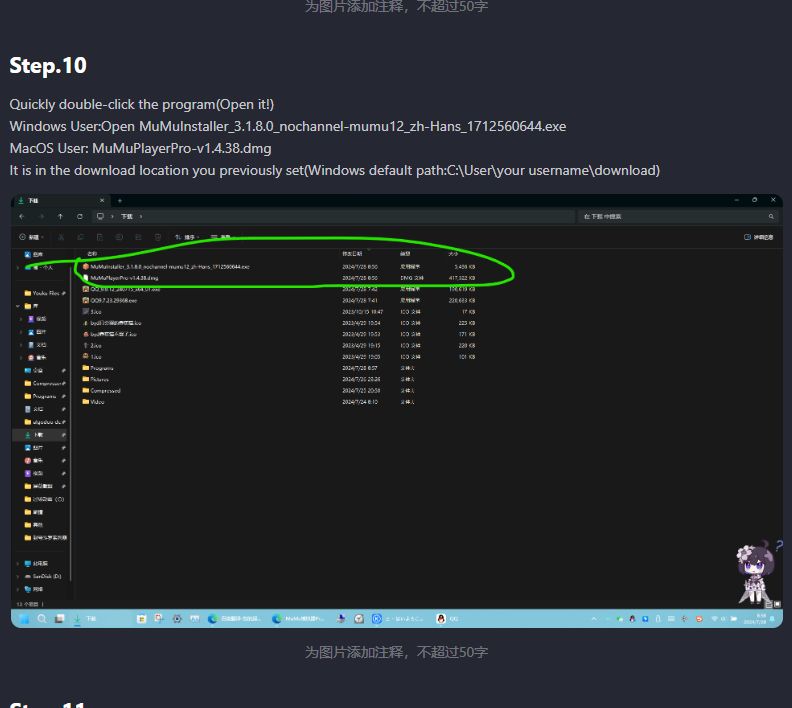Viewport: 792px width, 708px height.
Task: Click the Windows Start button on the taskbar
Action: tap(24, 619)
